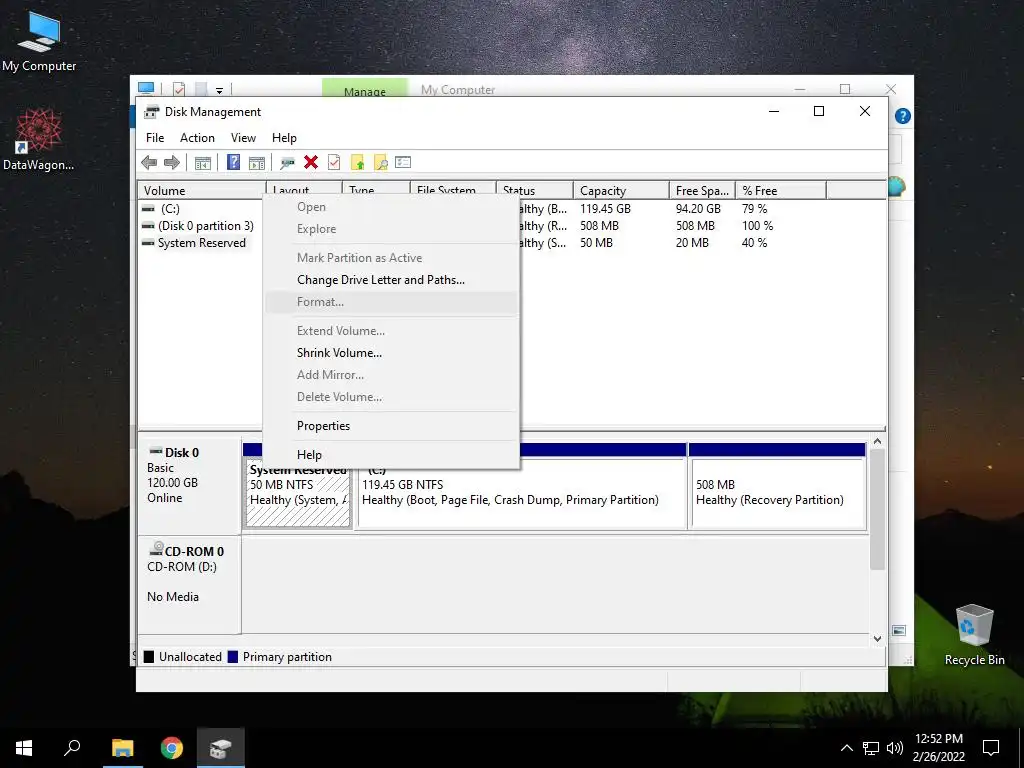
Task: Open the Action menu
Action: (x=197, y=138)
